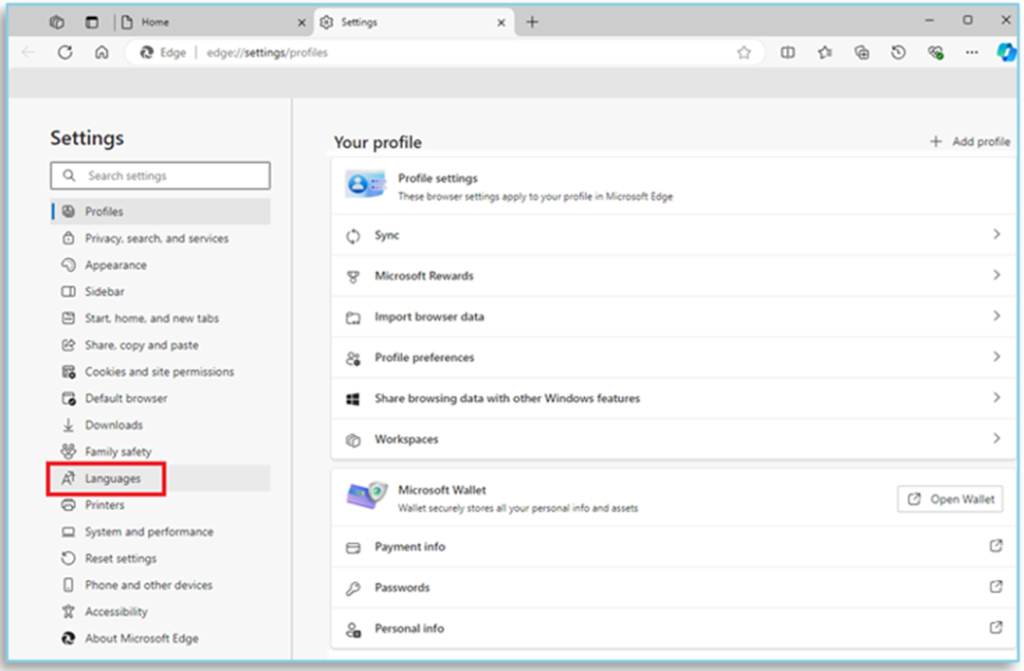Click the Refresh page icon
This screenshot has width=1024, height=671.
(65, 53)
